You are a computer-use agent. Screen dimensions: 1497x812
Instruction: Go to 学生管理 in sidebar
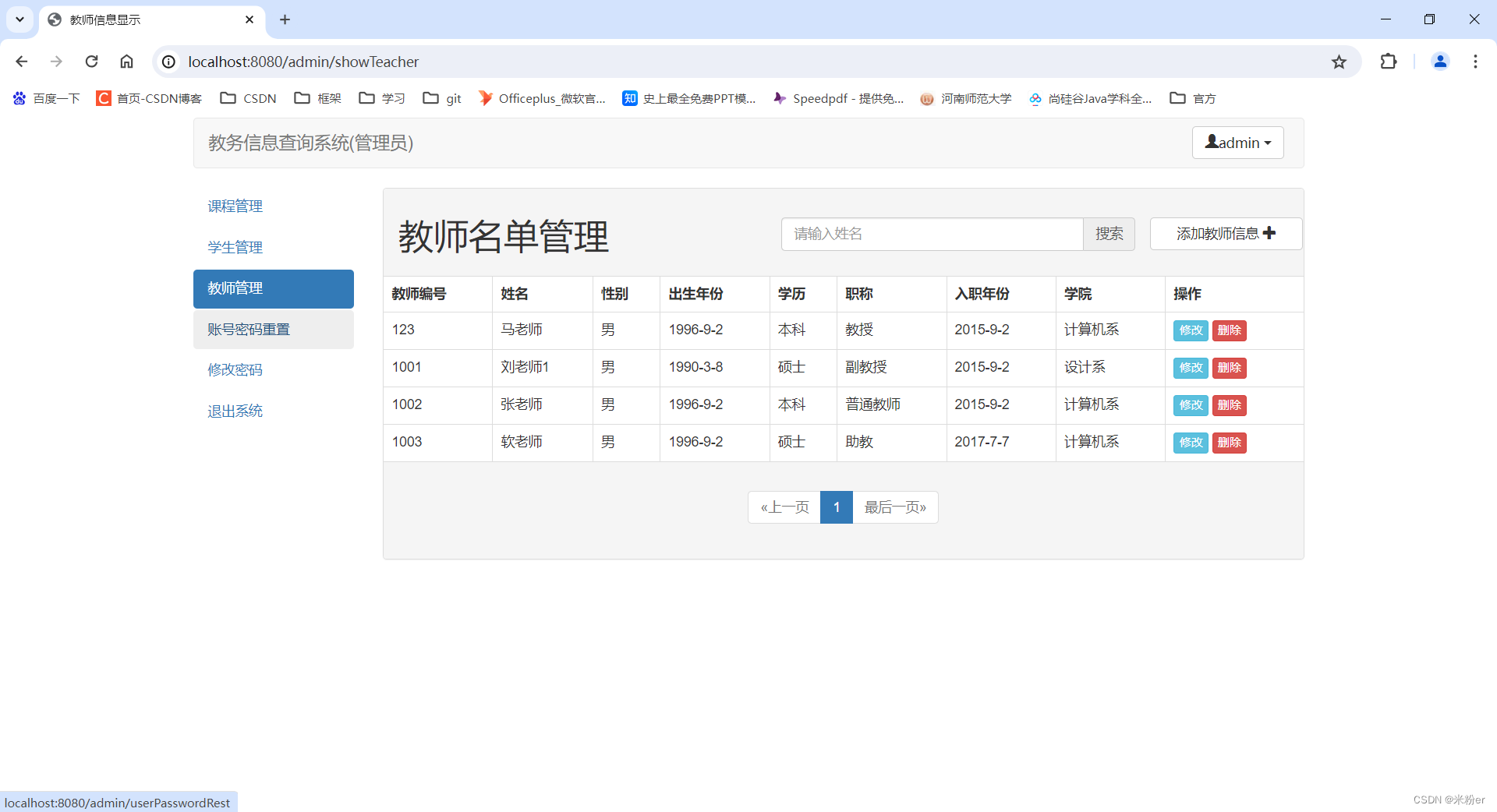tap(274, 247)
